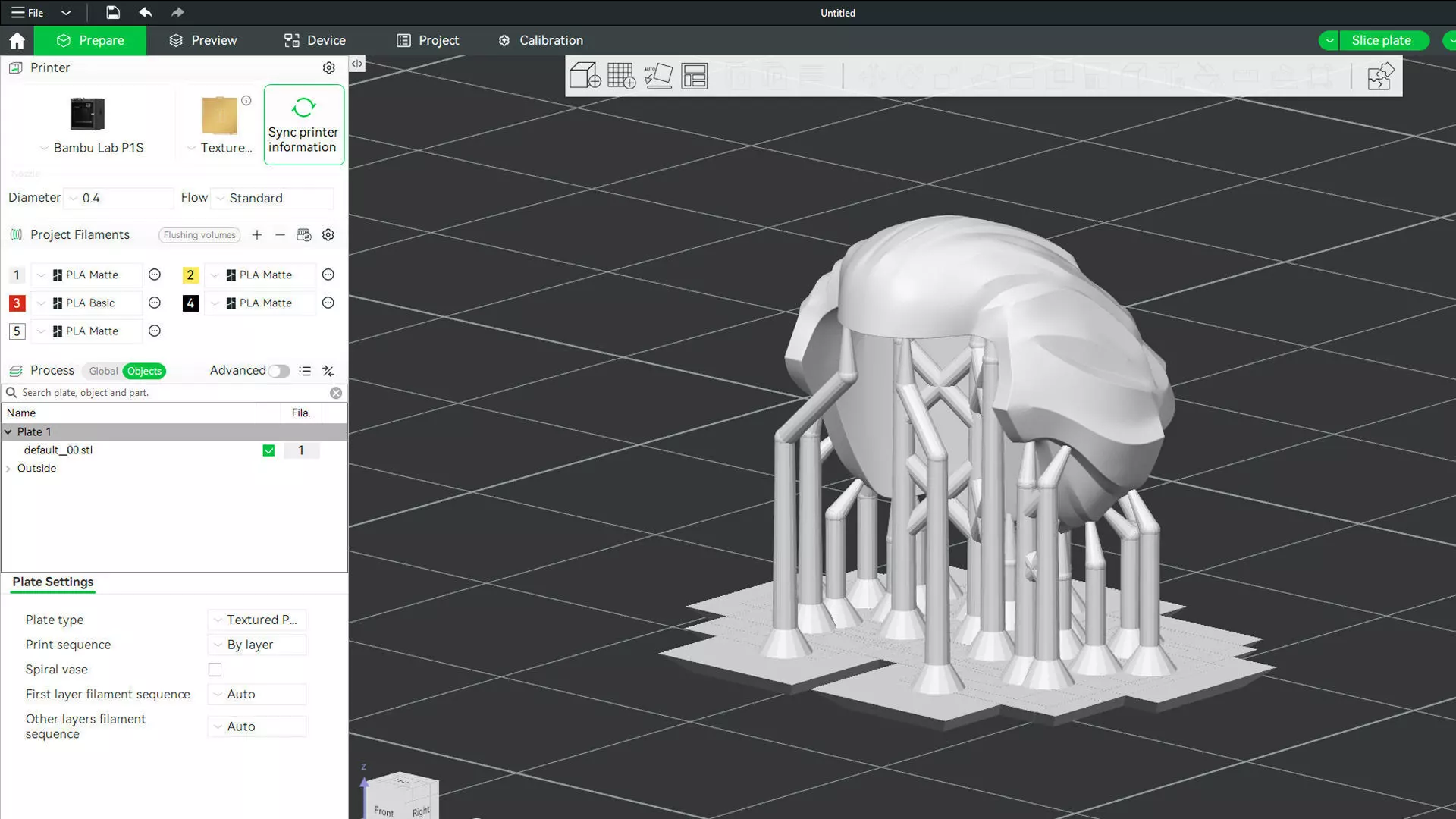Open the Flow Standard dropdown
This screenshot has height=819, width=1456.
pyautogui.click(x=272, y=198)
